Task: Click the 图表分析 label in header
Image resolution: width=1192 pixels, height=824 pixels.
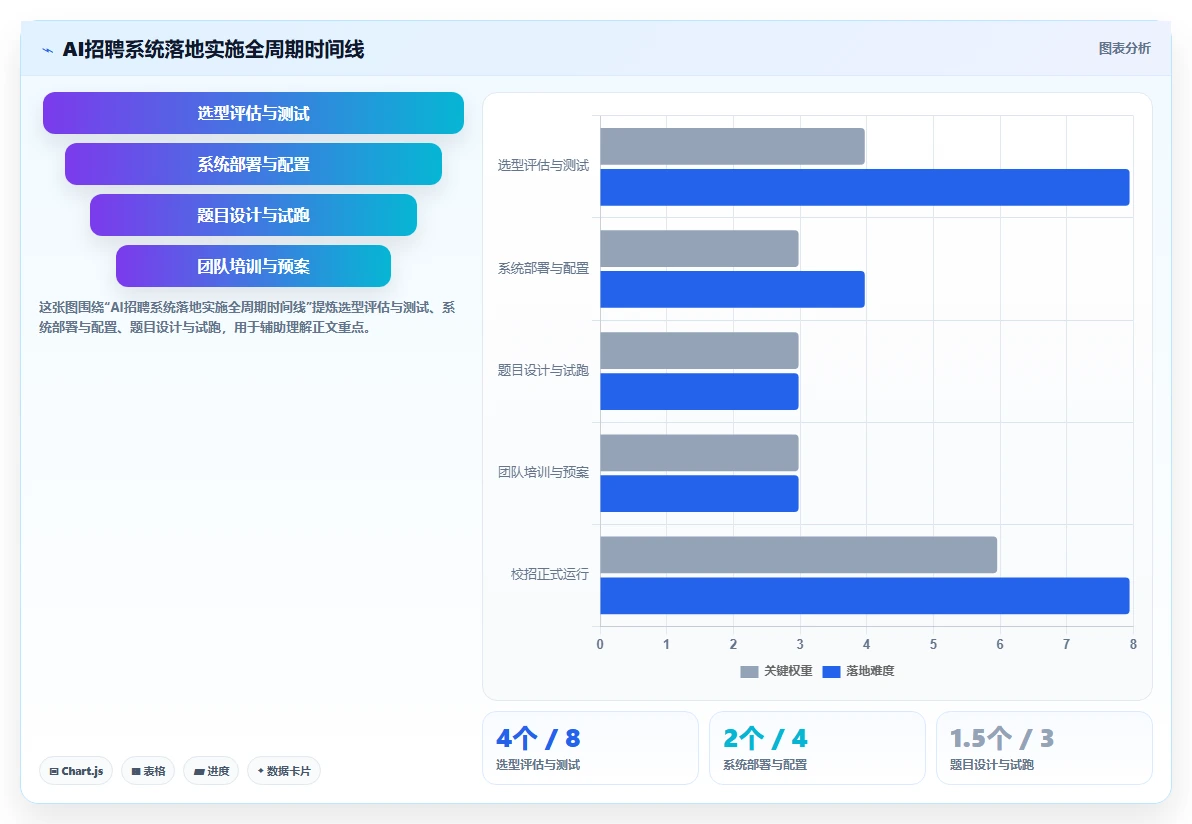Action: (x=1124, y=49)
